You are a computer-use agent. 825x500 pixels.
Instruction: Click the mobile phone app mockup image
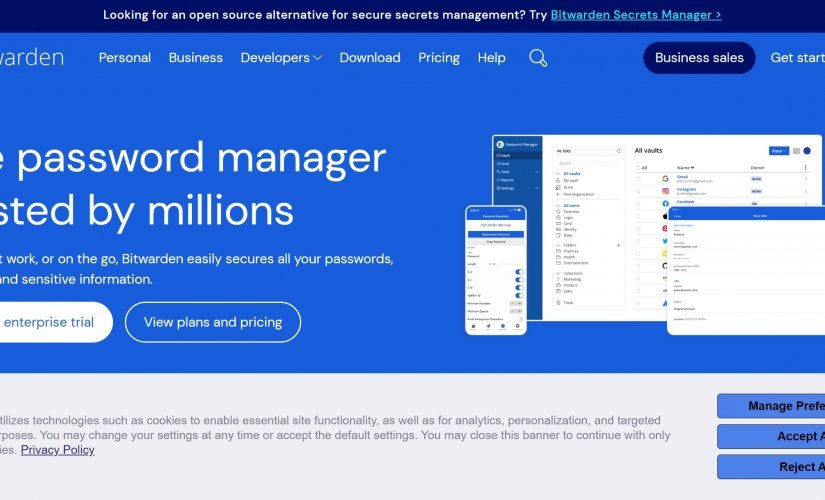(496, 270)
